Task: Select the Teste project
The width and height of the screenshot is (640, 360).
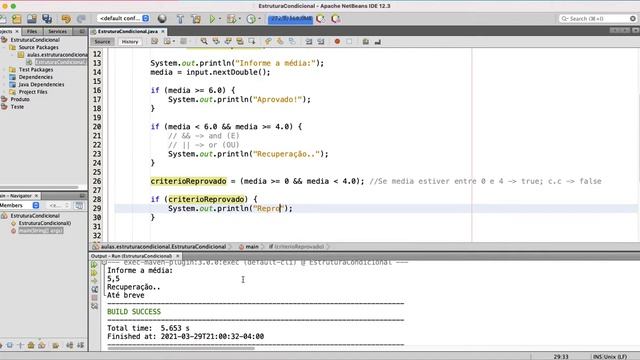Action: (17, 107)
